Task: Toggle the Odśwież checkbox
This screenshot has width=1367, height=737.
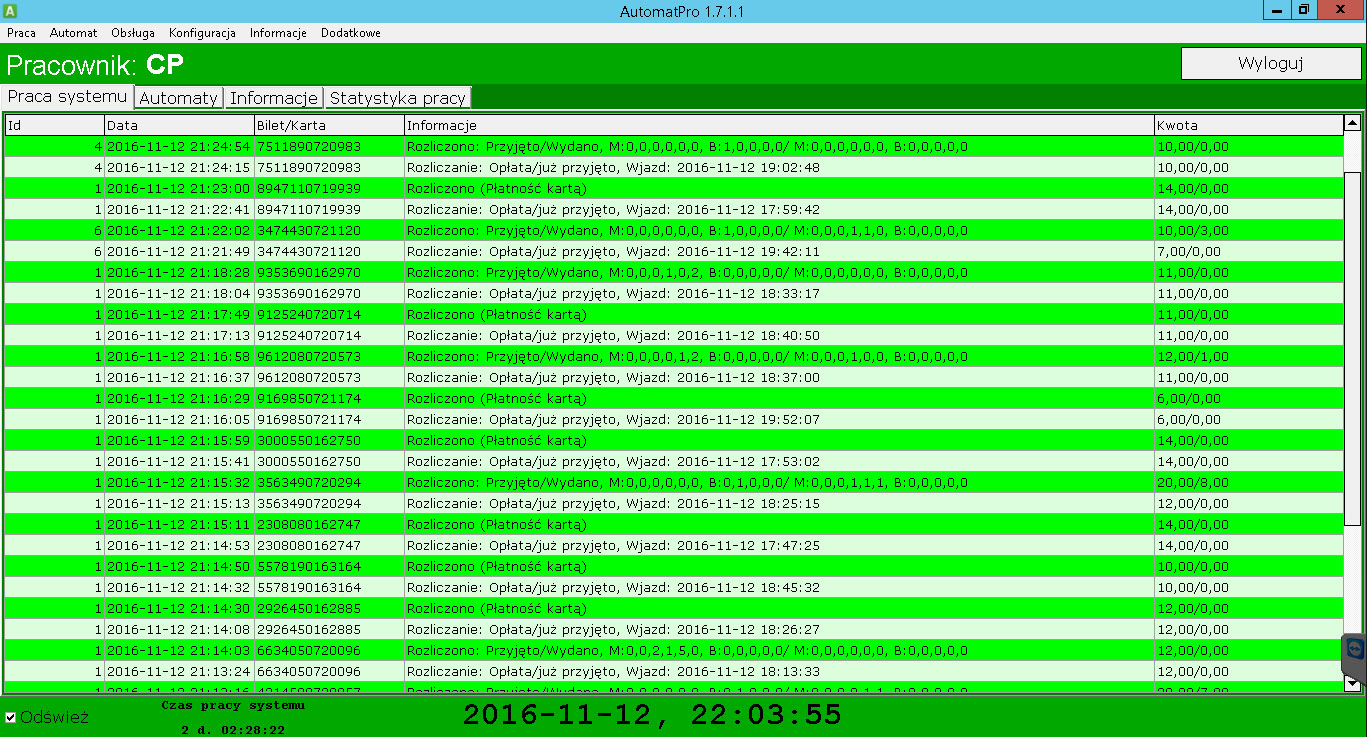Action: click(x=10, y=718)
